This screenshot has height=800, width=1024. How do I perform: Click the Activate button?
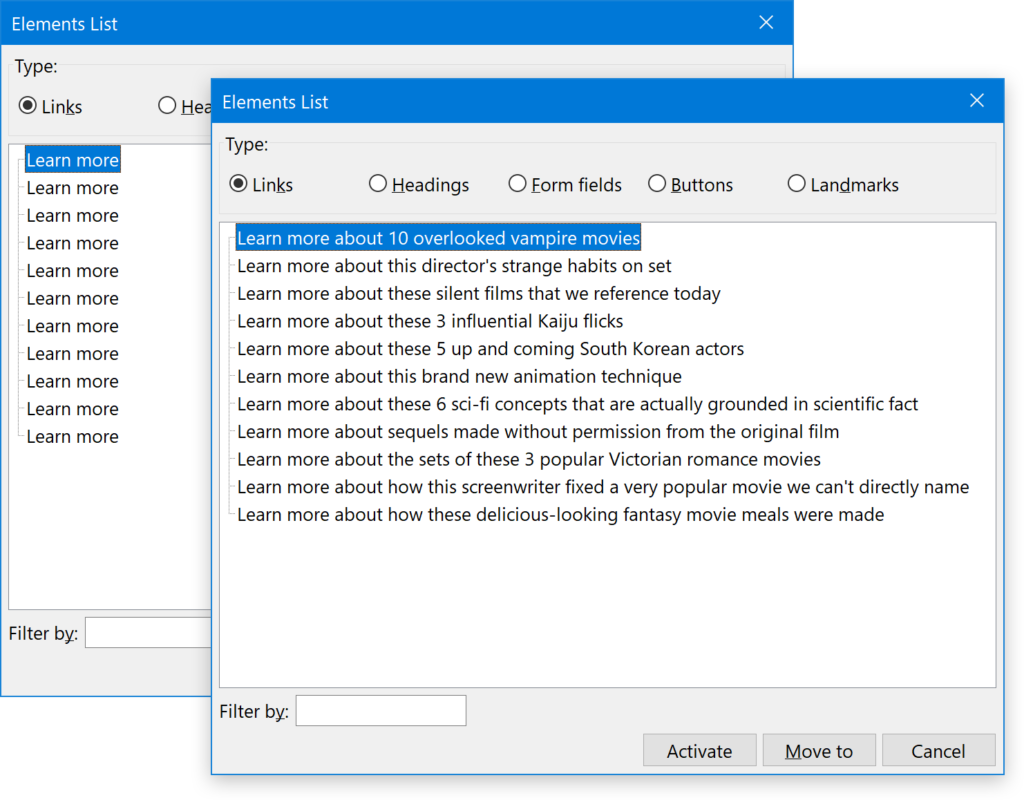[x=699, y=750]
